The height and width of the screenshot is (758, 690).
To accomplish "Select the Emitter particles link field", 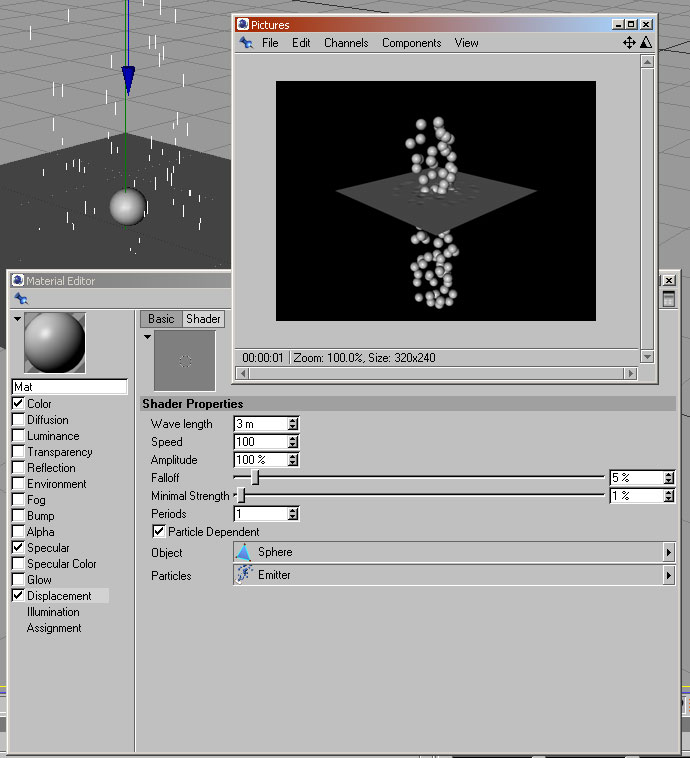I will (454, 575).
